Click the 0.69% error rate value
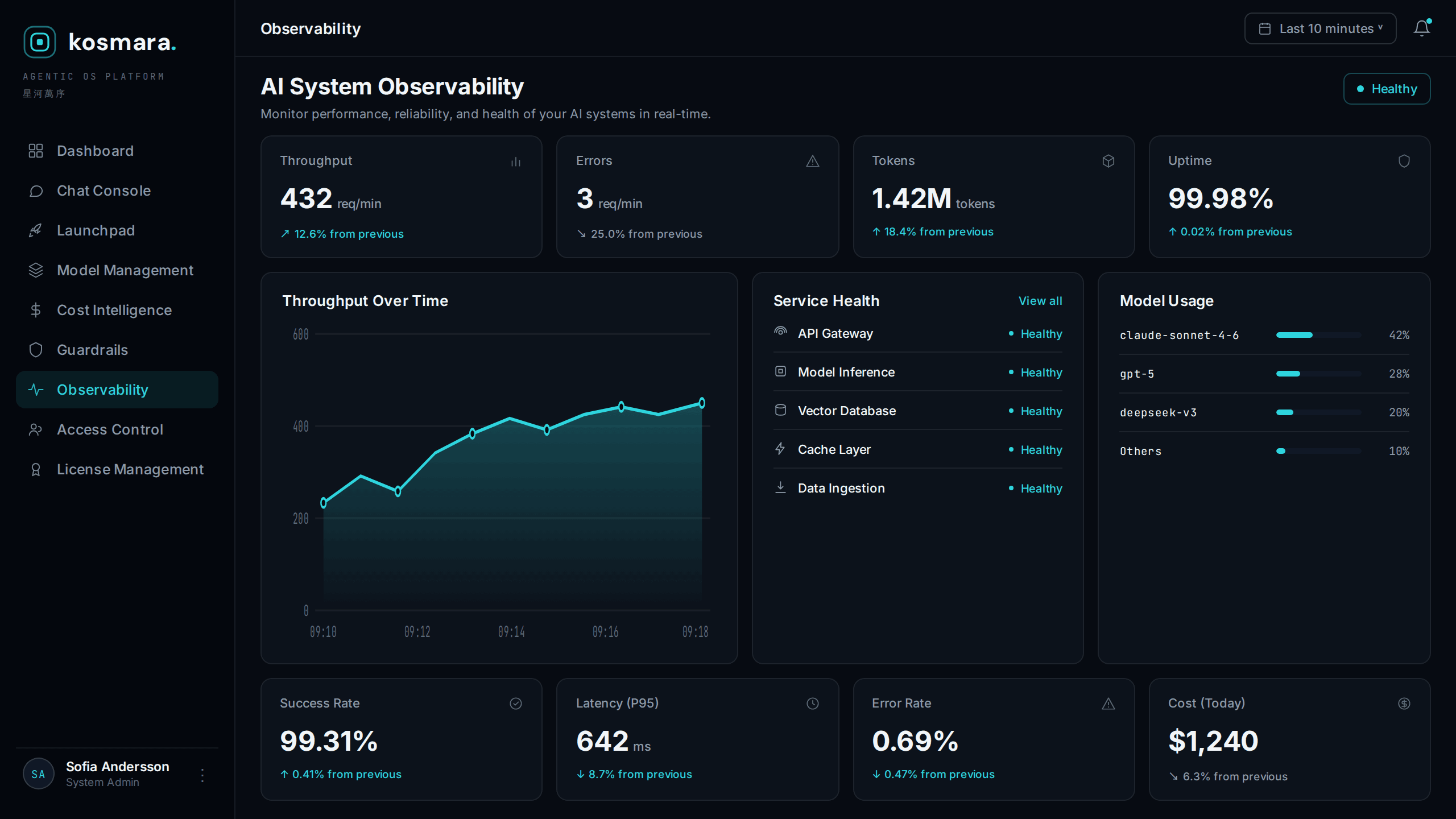Image resolution: width=1456 pixels, height=819 pixels. [x=915, y=741]
